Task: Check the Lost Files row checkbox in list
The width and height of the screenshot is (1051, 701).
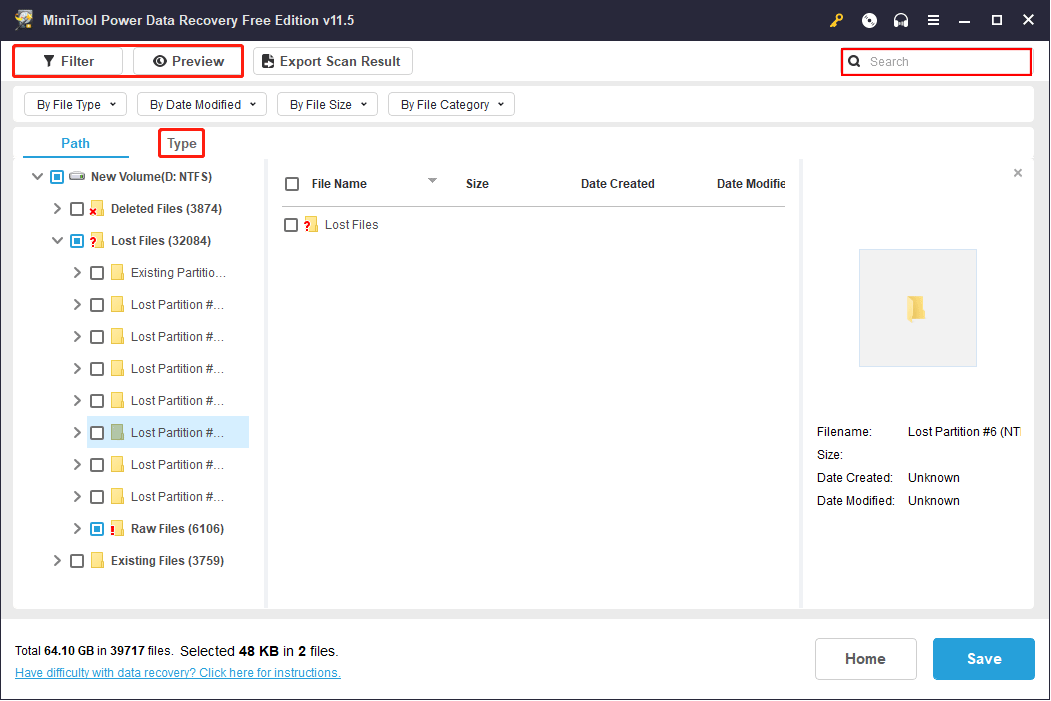Action: click(x=290, y=225)
